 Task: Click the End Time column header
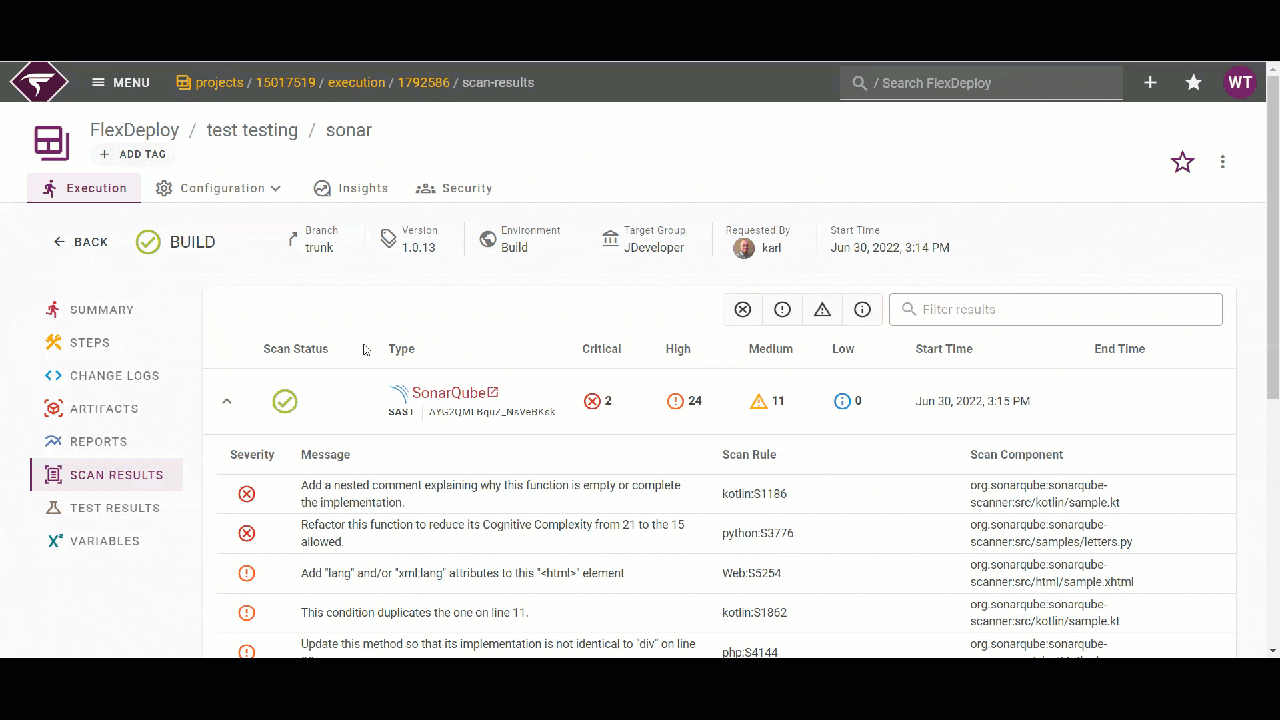[1120, 349]
